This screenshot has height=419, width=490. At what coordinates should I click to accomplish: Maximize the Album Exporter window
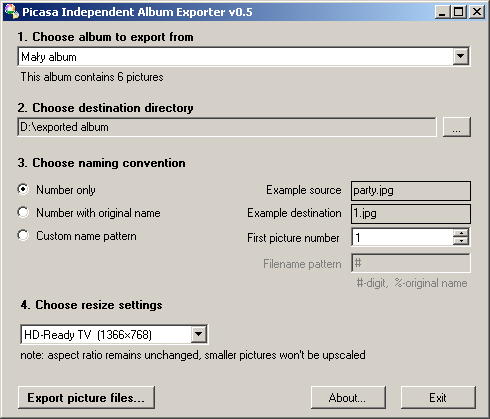[x=459, y=12]
